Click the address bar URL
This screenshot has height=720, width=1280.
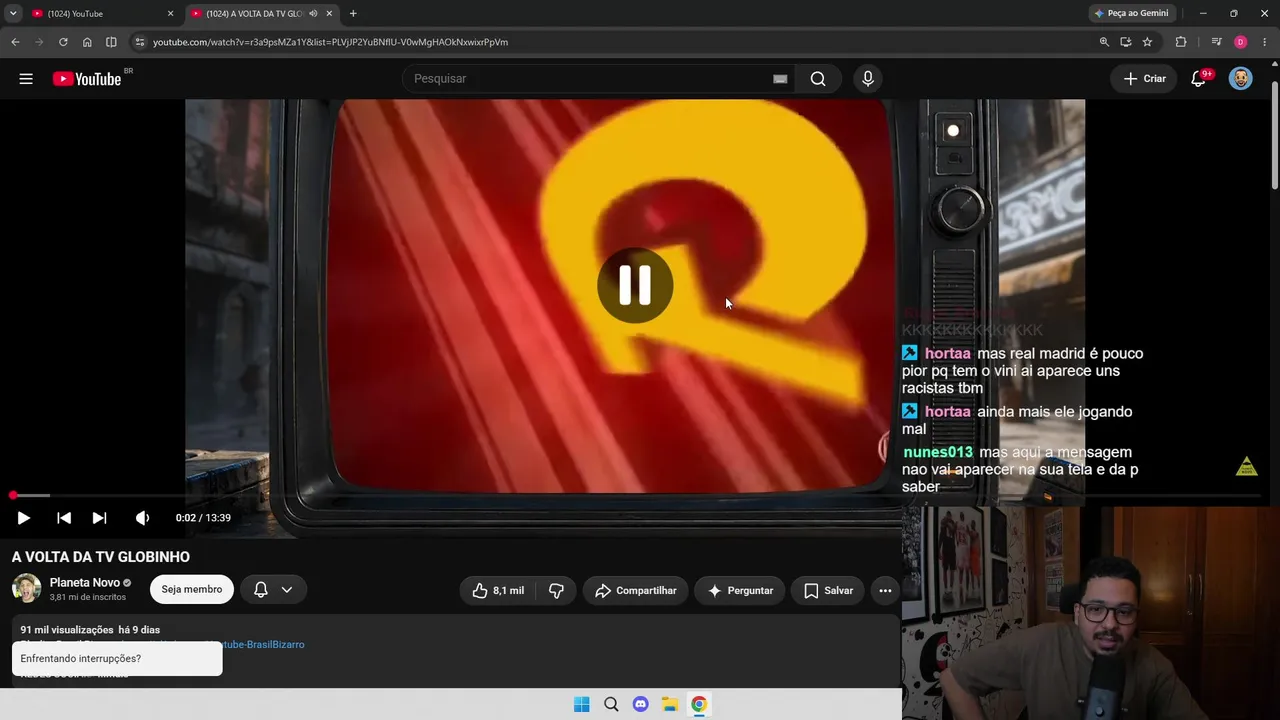click(330, 42)
